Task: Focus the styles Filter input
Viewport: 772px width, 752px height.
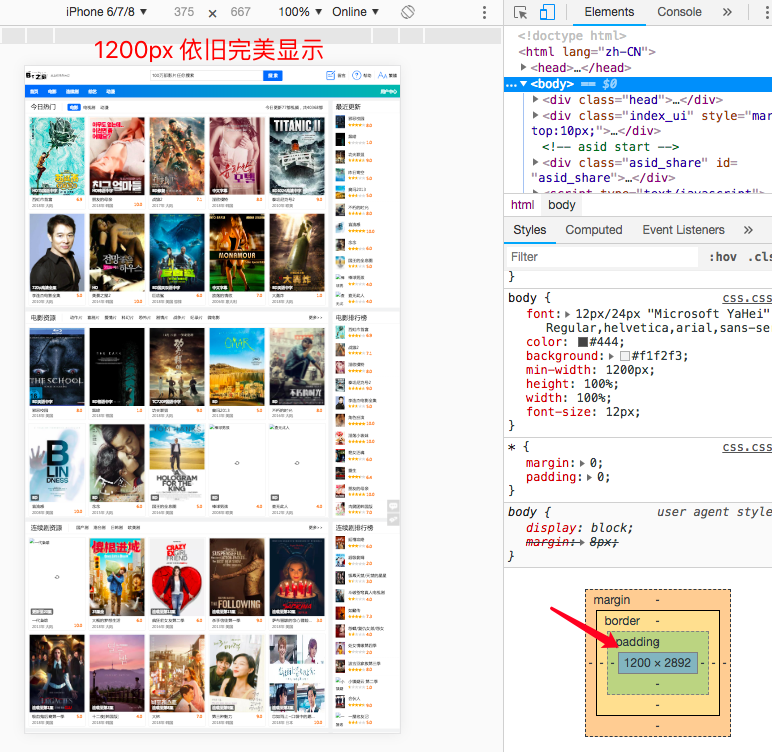Action: click(x=601, y=257)
